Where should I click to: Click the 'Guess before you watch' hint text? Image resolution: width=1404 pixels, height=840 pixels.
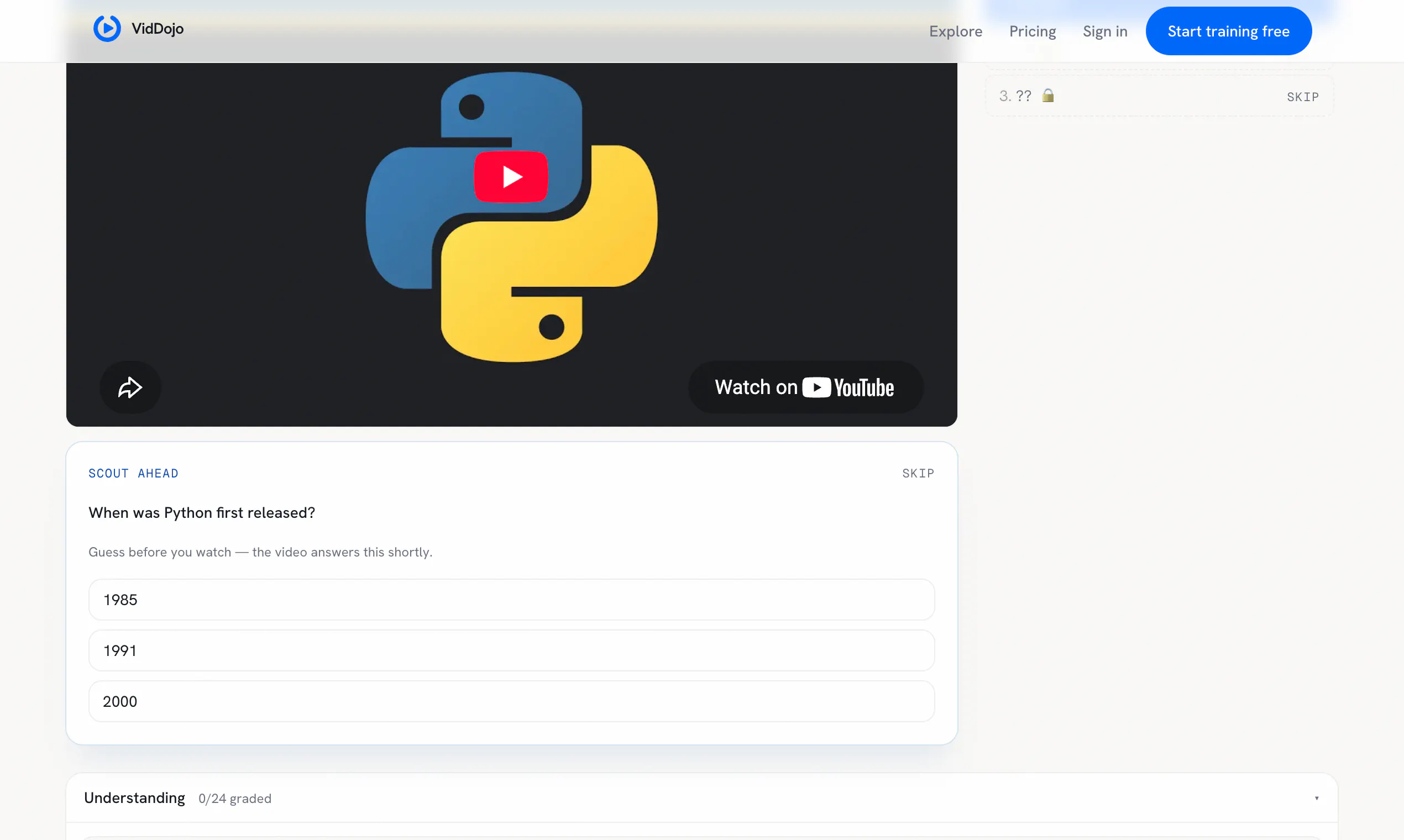point(260,552)
